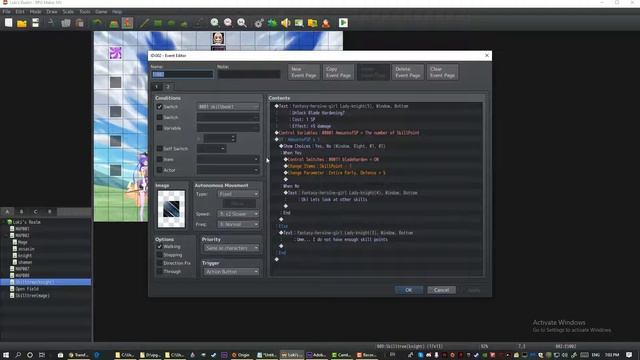The image size is (640, 360).
Task: Enable the Self Switch condition checkbox
Action: [x=160, y=149]
